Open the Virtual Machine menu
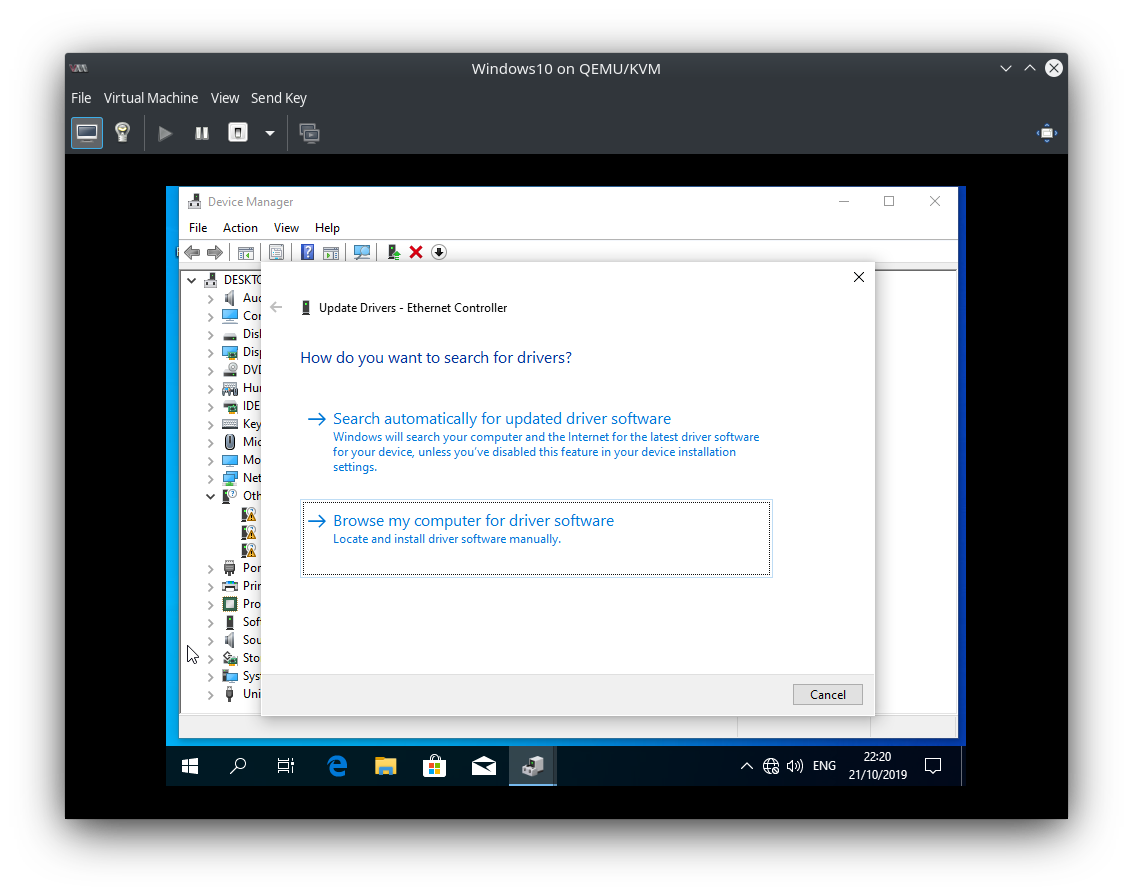The height and width of the screenshot is (896, 1133). point(151,98)
